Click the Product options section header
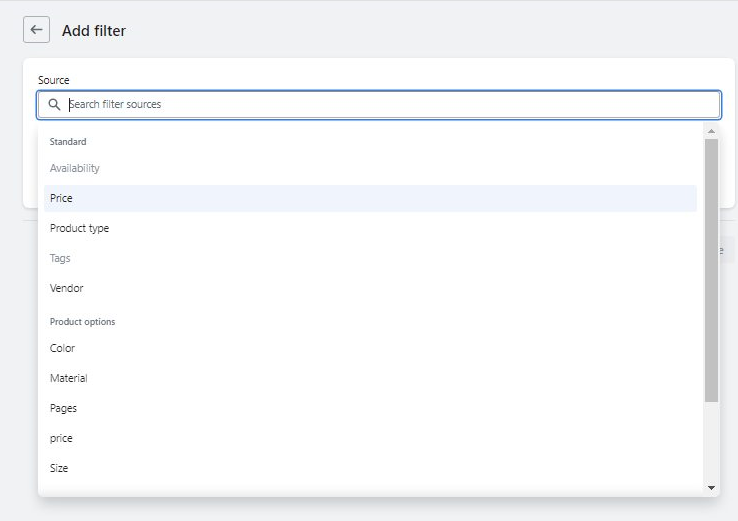 83,322
